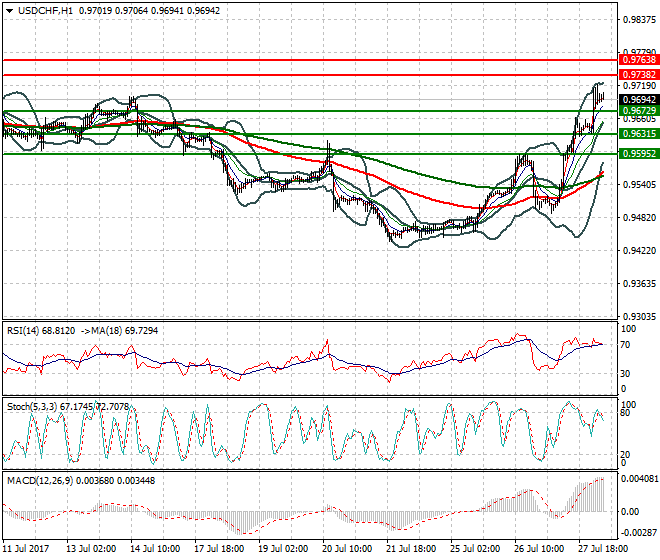
Task: Click the black 0.96942 current price label
Action: pyautogui.click(x=639, y=100)
